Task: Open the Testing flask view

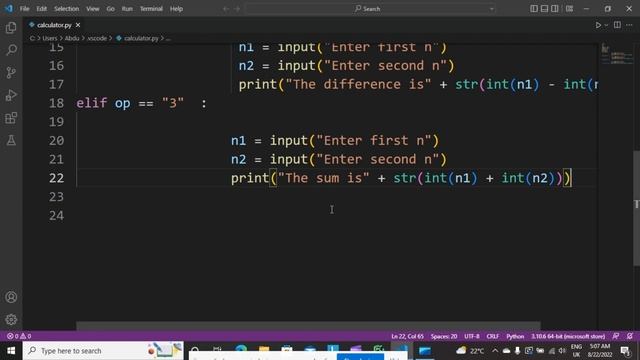Action: pos(11,140)
